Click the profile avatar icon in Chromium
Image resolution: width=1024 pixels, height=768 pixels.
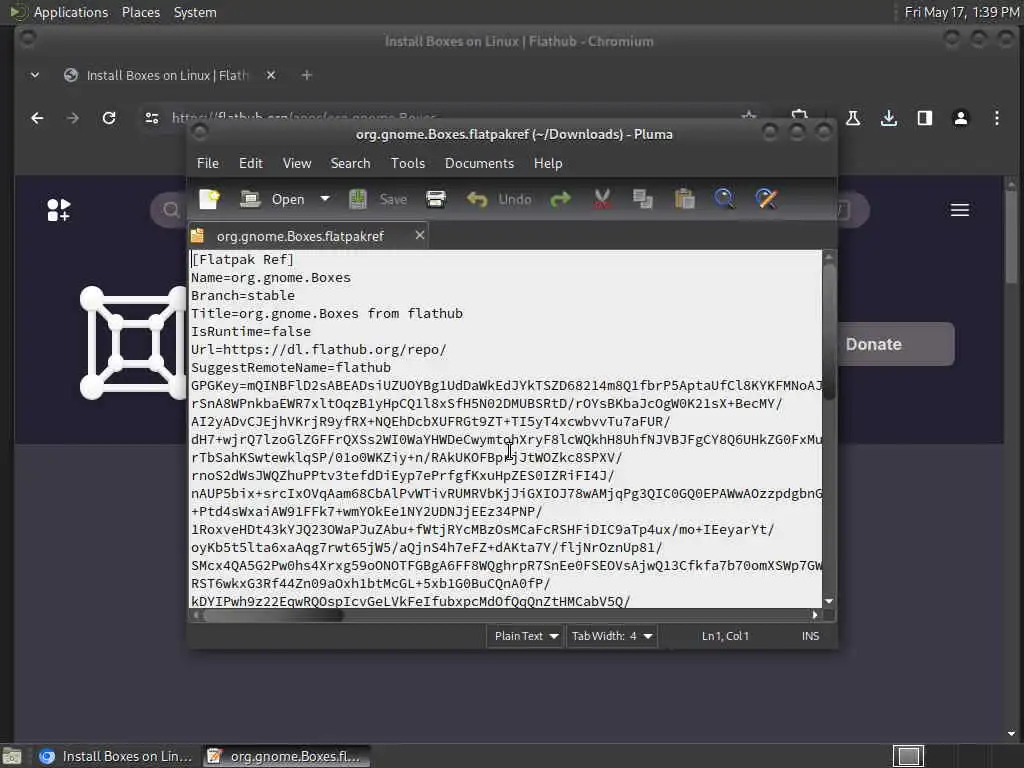[961, 118]
